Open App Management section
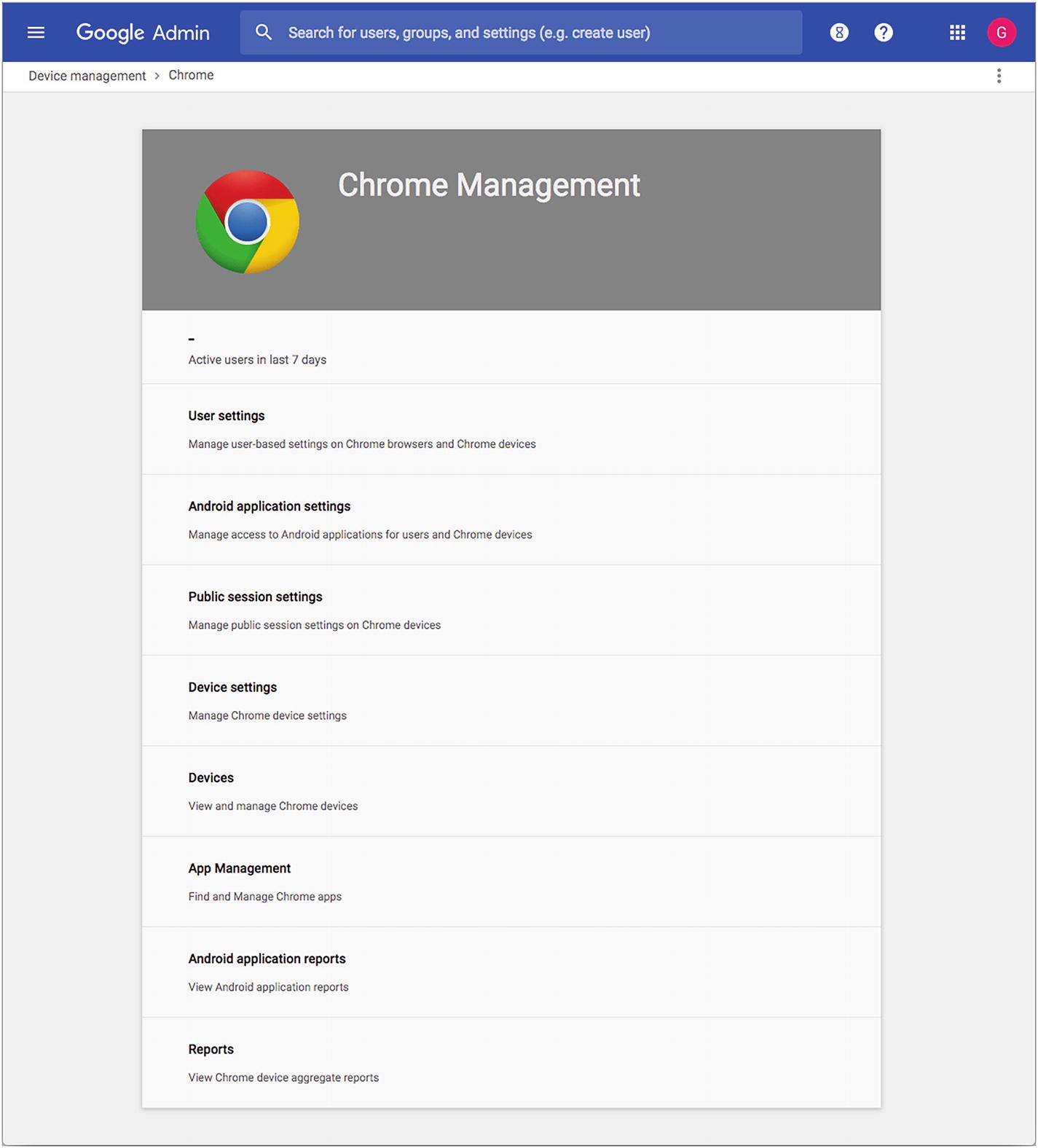The height and width of the screenshot is (1148, 1038). click(x=511, y=881)
